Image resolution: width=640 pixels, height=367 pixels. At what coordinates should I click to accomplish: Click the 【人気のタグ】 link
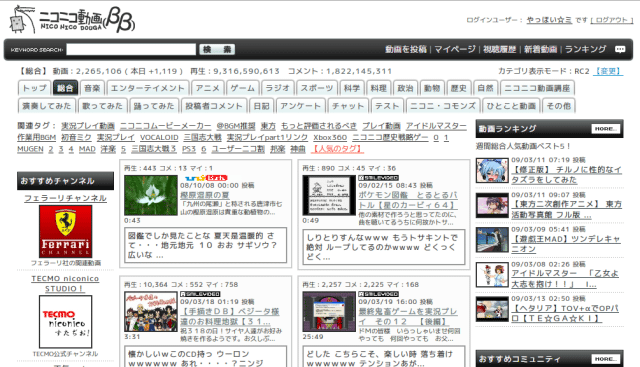click(x=337, y=149)
